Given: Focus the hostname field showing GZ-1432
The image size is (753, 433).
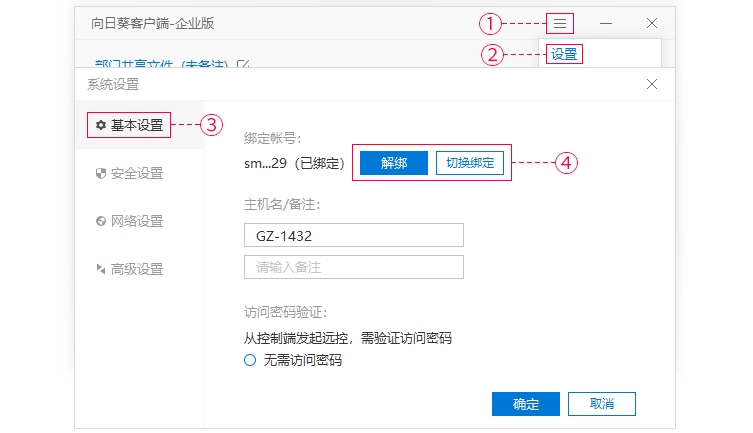Looking at the screenshot, I should [353, 234].
